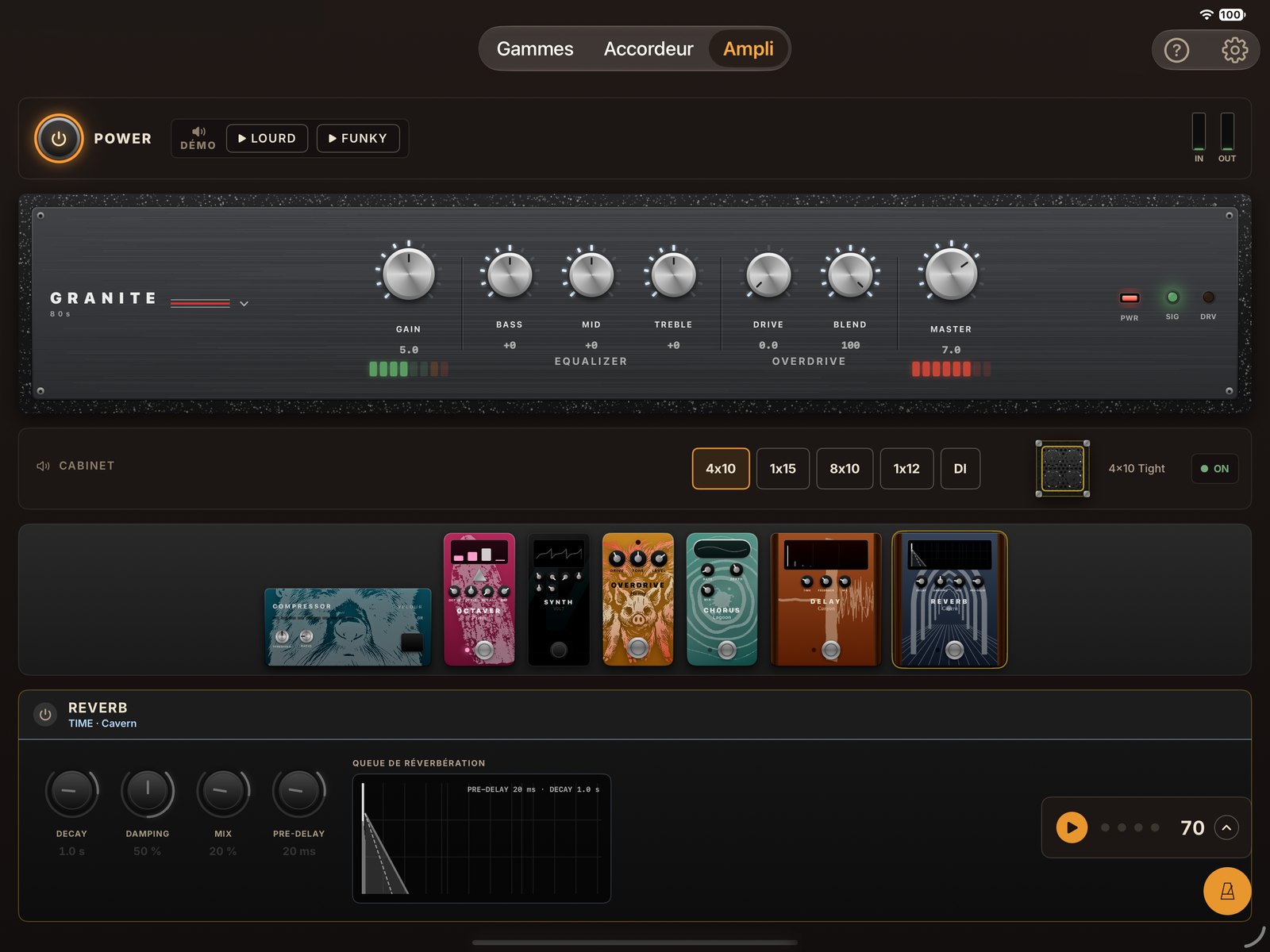Viewport: 1270px width, 952px height.
Task: Select the DI cabinet option
Action: [960, 469]
